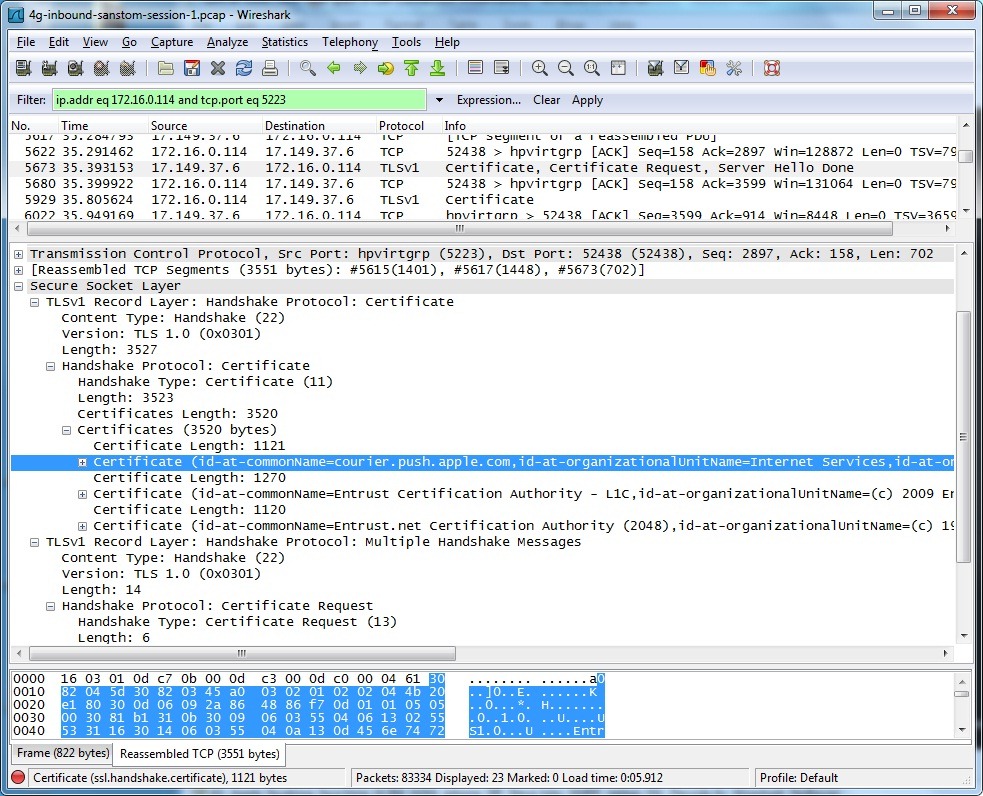Screen dimensions: 983x796
Task: Jump to the first packet
Action: point(412,68)
